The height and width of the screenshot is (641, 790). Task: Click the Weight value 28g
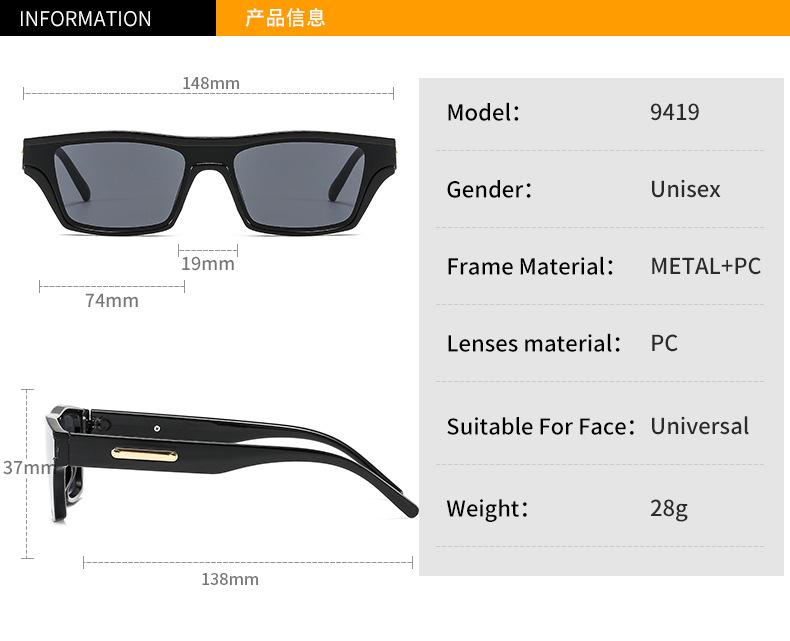click(x=669, y=508)
